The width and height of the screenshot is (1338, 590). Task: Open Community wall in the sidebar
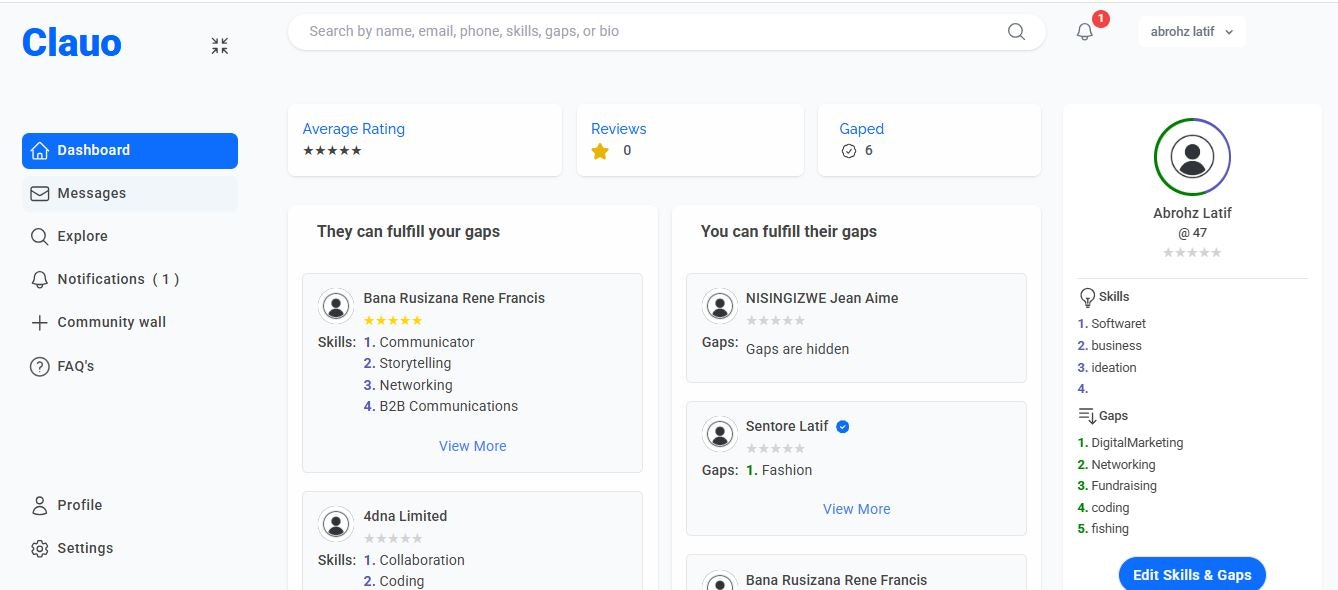point(130,323)
